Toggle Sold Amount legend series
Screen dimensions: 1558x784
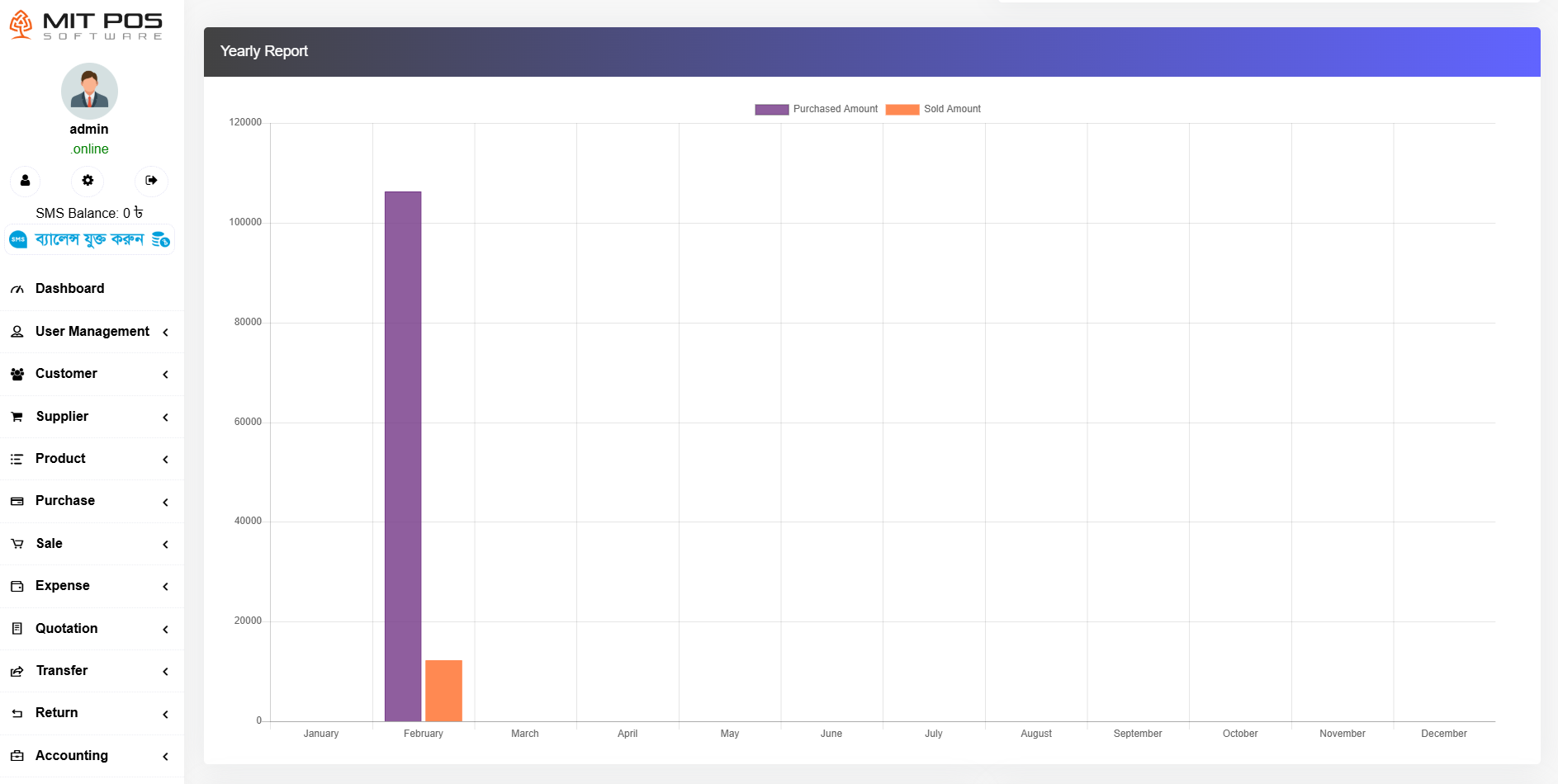tap(934, 109)
